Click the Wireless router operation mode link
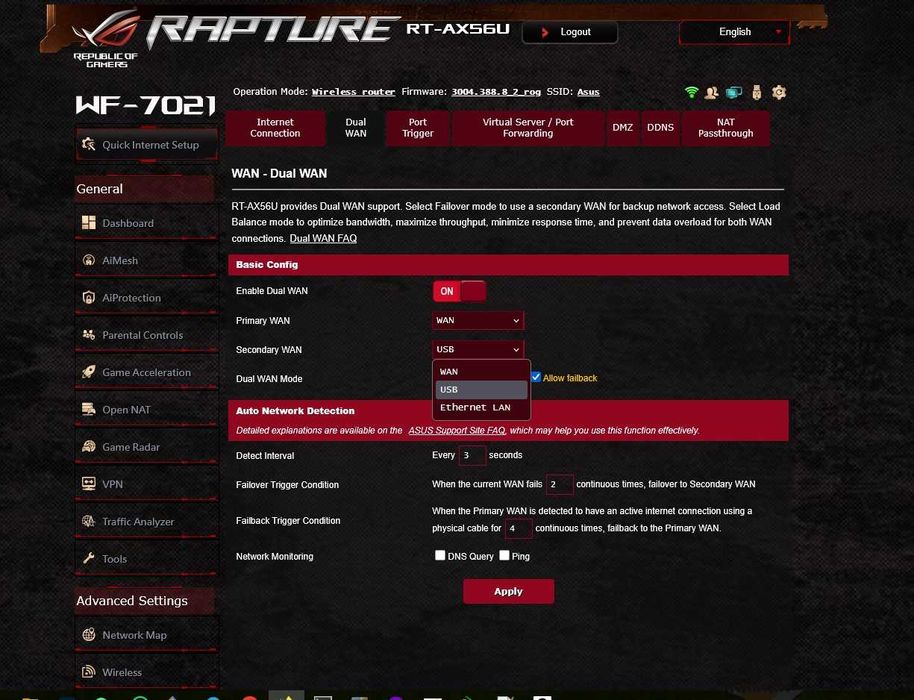 click(353, 92)
